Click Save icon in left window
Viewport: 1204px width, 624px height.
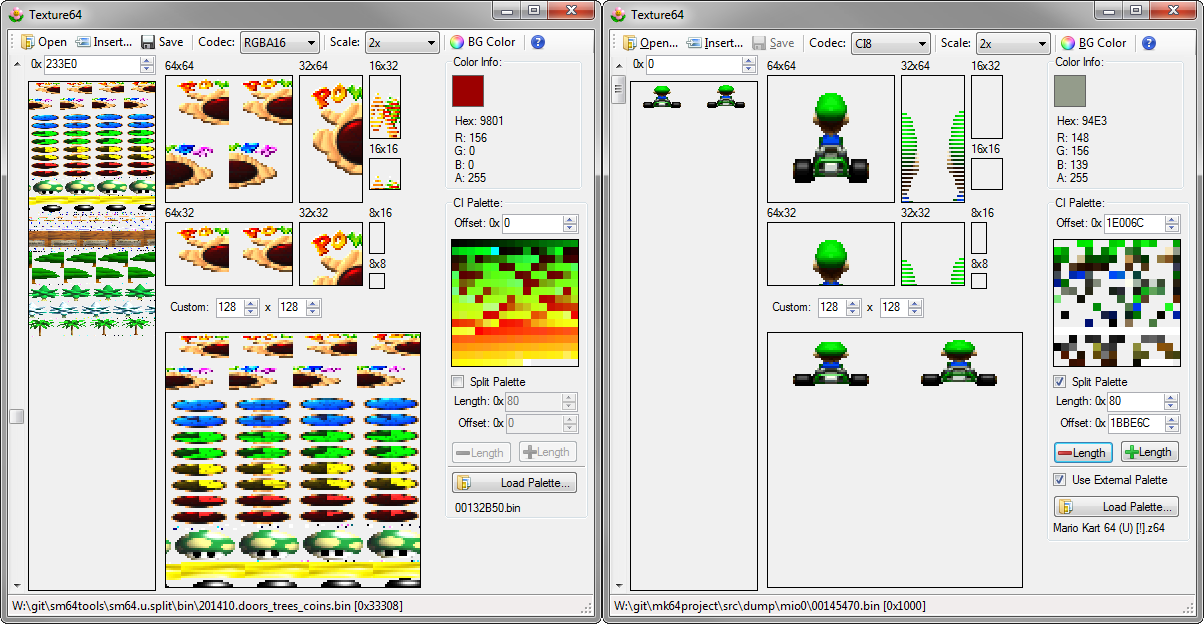(148, 42)
